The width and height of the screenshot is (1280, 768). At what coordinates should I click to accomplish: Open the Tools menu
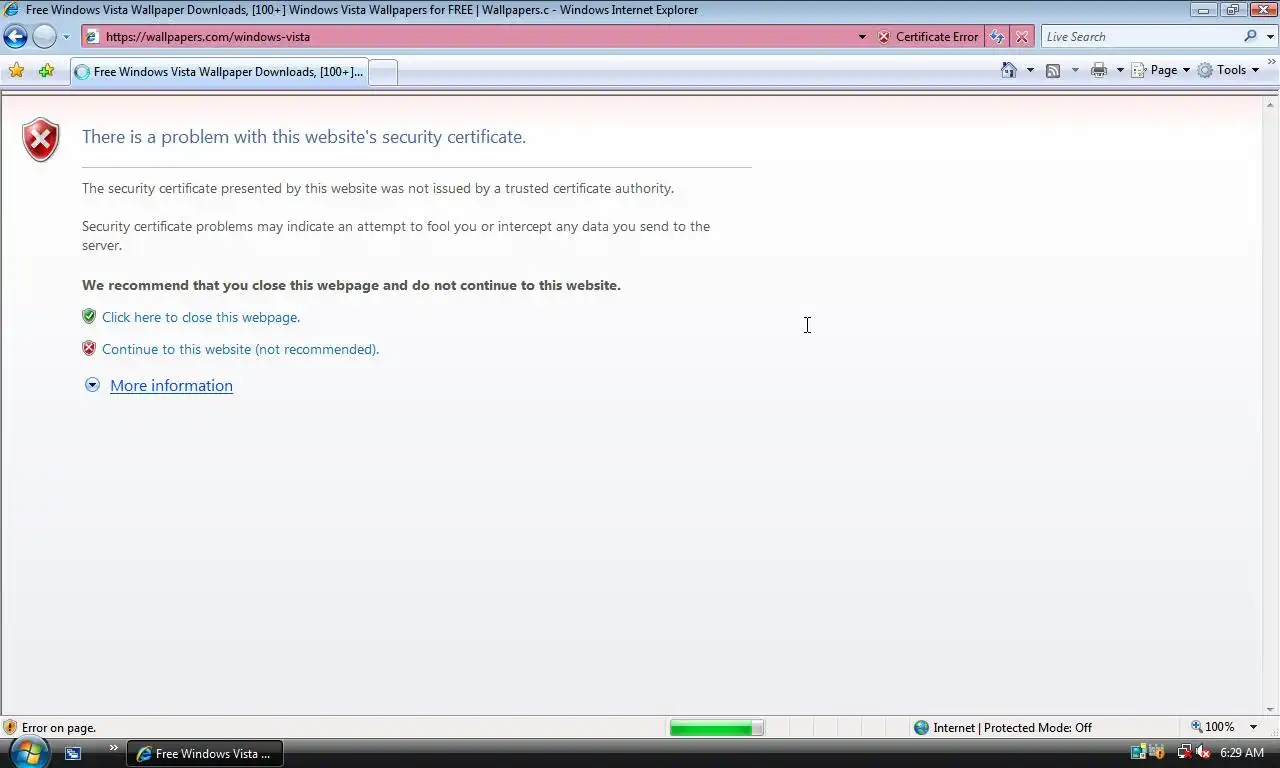(1227, 70)
